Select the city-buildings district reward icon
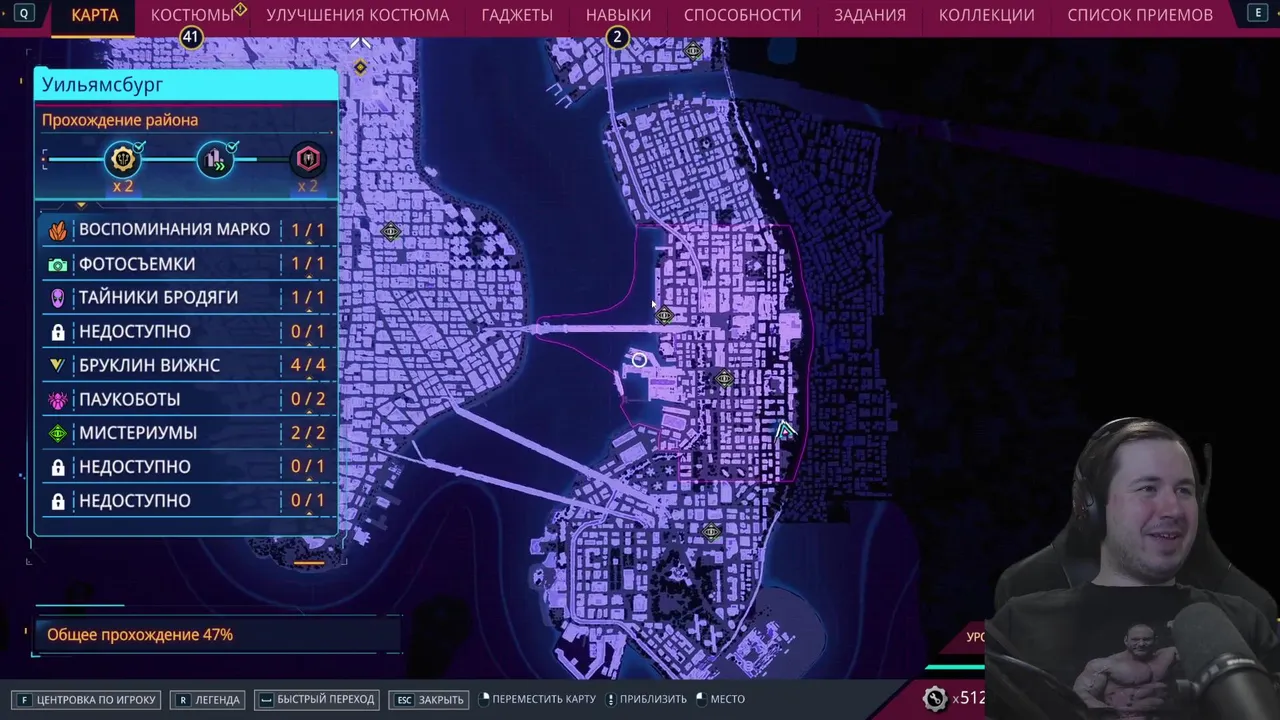1280x720 pixels. point(215,159)
